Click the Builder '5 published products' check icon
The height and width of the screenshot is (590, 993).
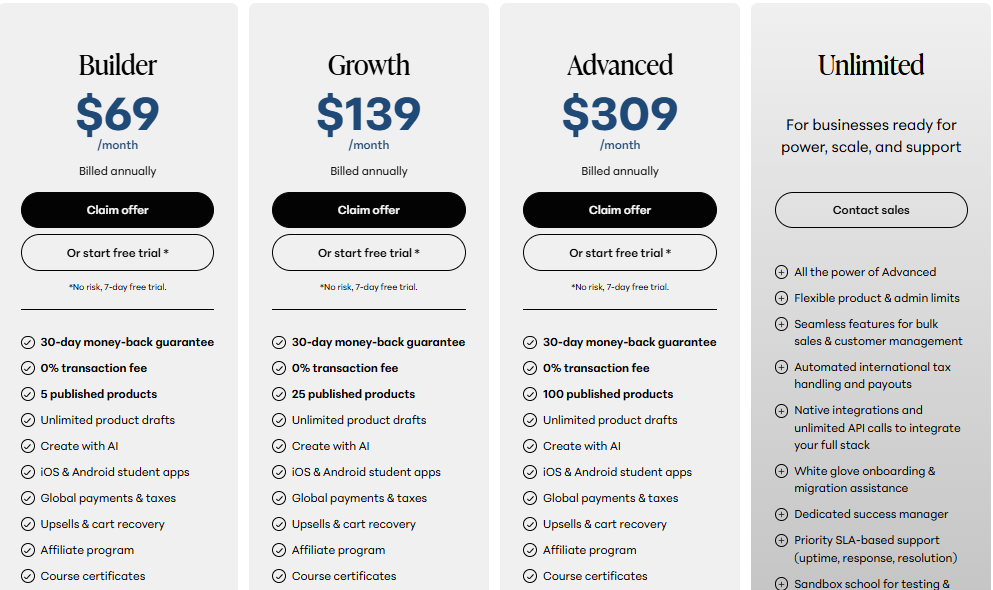(28, 394)
